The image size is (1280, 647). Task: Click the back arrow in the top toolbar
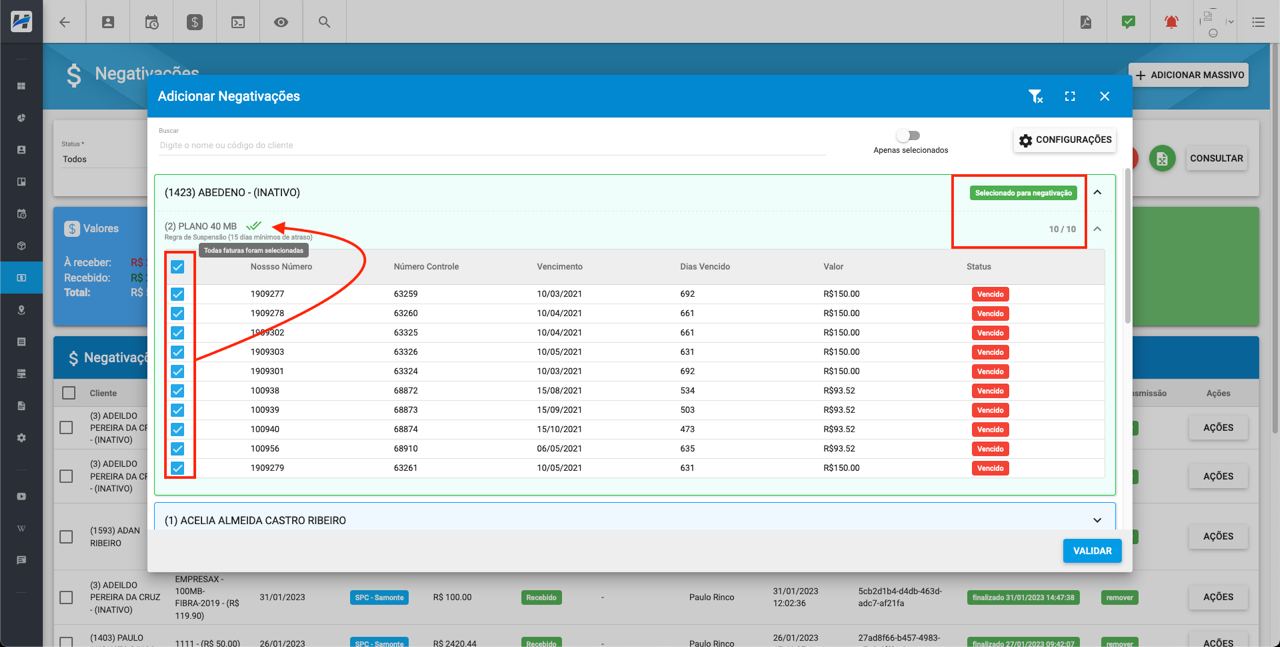pos(65,22)
